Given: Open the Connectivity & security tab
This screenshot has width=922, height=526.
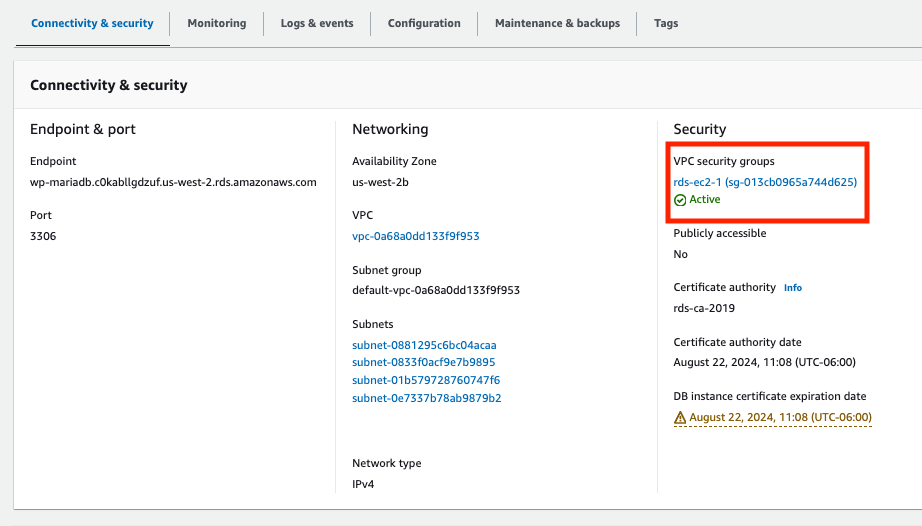Looking at the screenshot, I should point(92,24).
